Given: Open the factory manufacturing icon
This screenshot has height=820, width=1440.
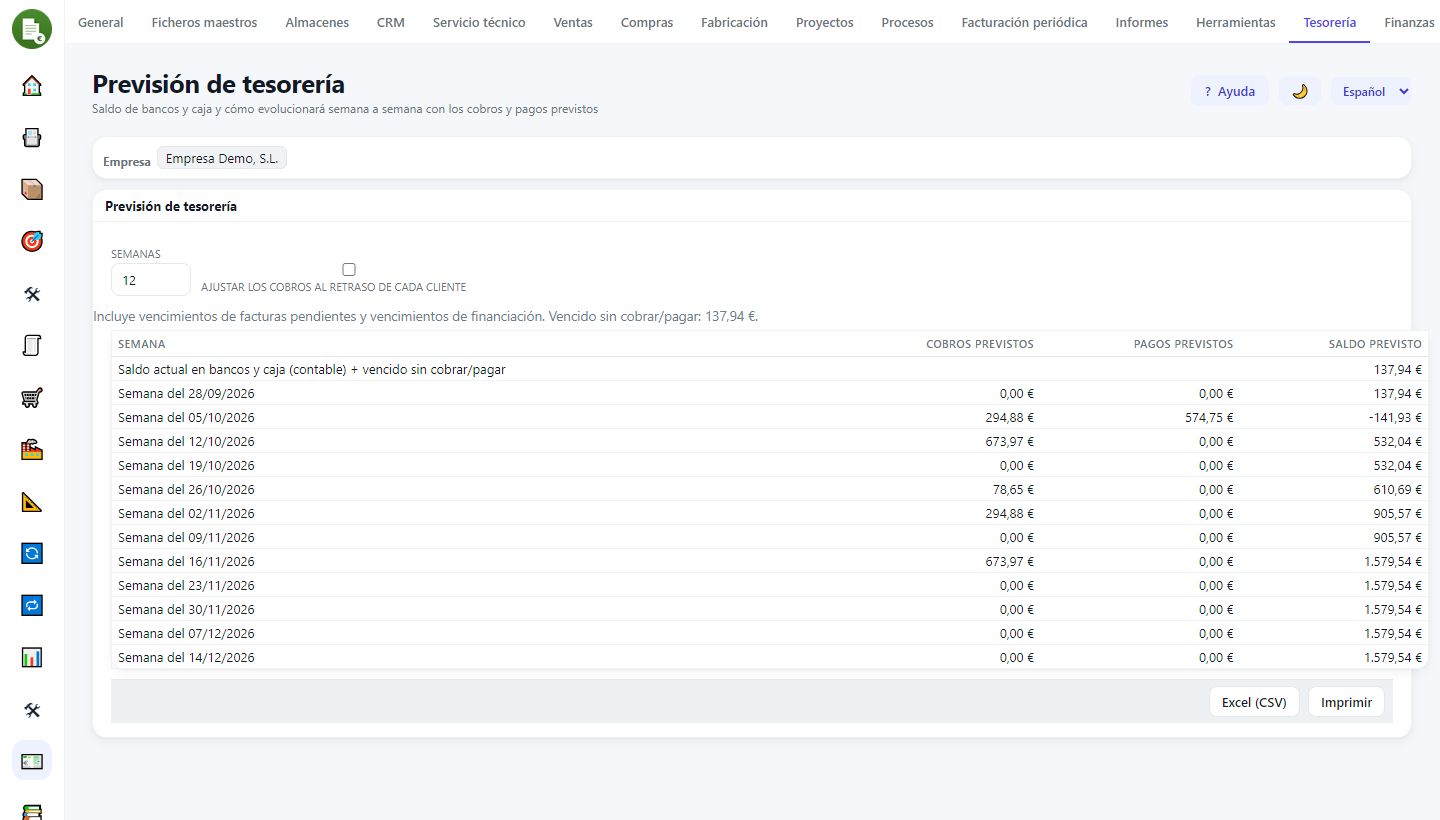Looking at the screenshot, I should point(32,449).
